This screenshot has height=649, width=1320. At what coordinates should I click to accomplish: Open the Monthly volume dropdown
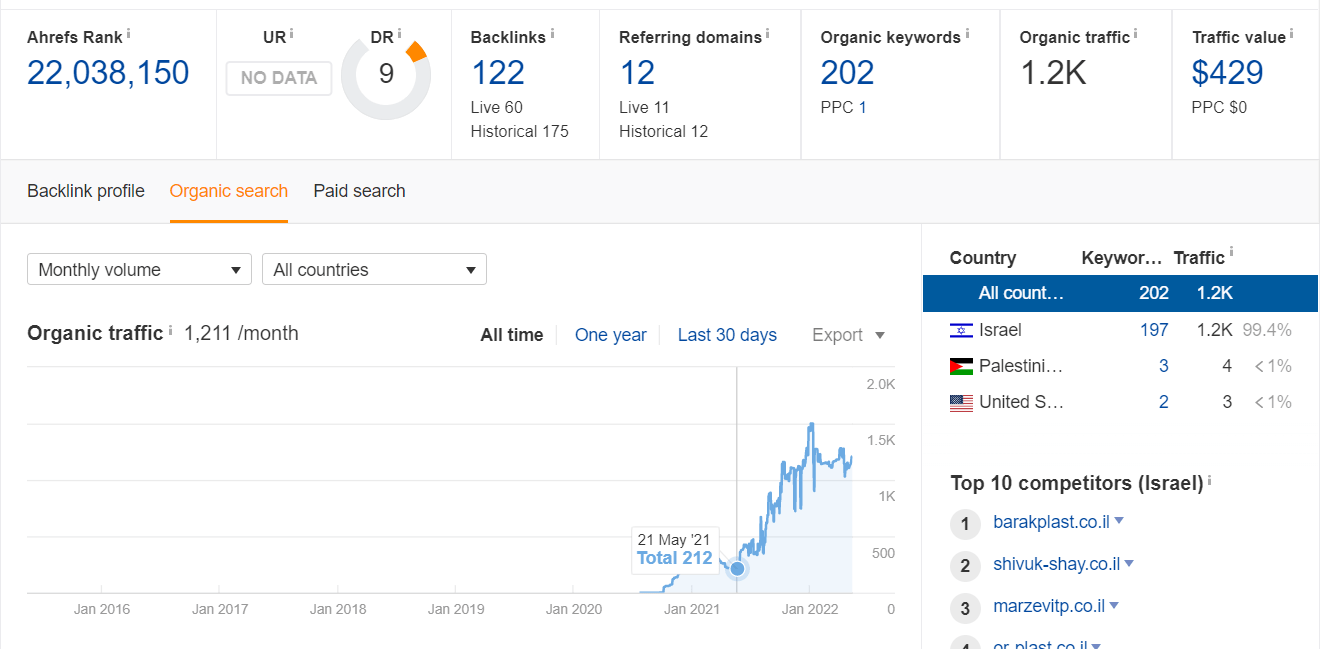tap(139, 270)
